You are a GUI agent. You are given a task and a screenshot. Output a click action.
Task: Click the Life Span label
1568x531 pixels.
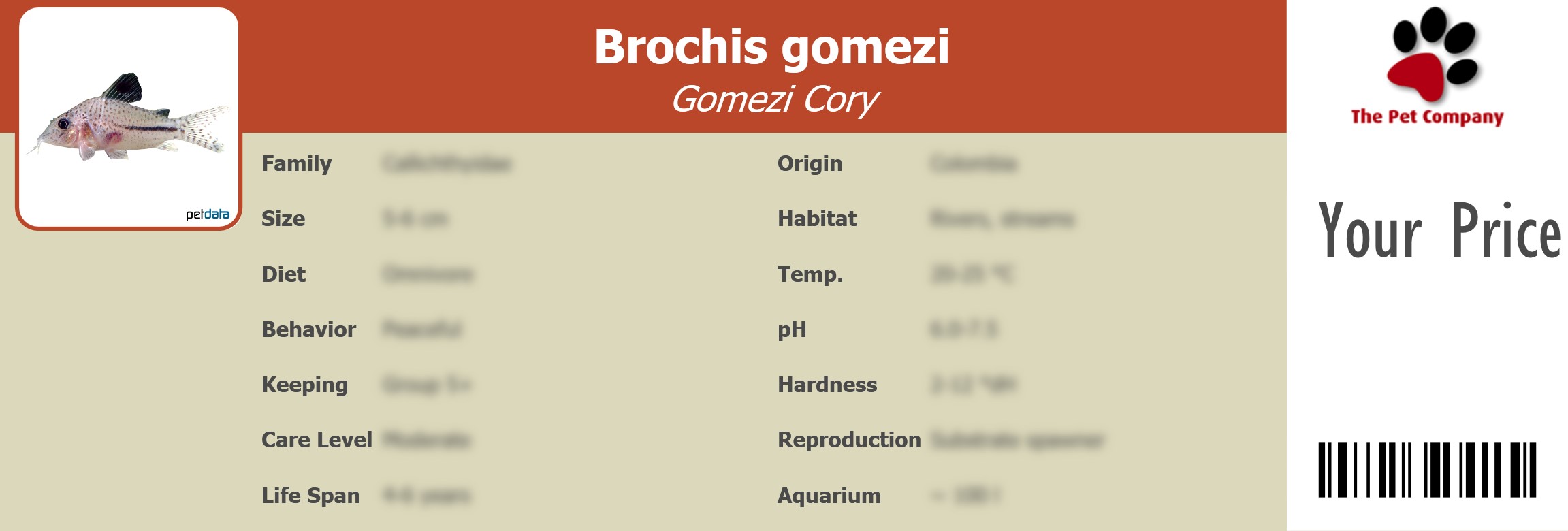(x=310, y=496)
